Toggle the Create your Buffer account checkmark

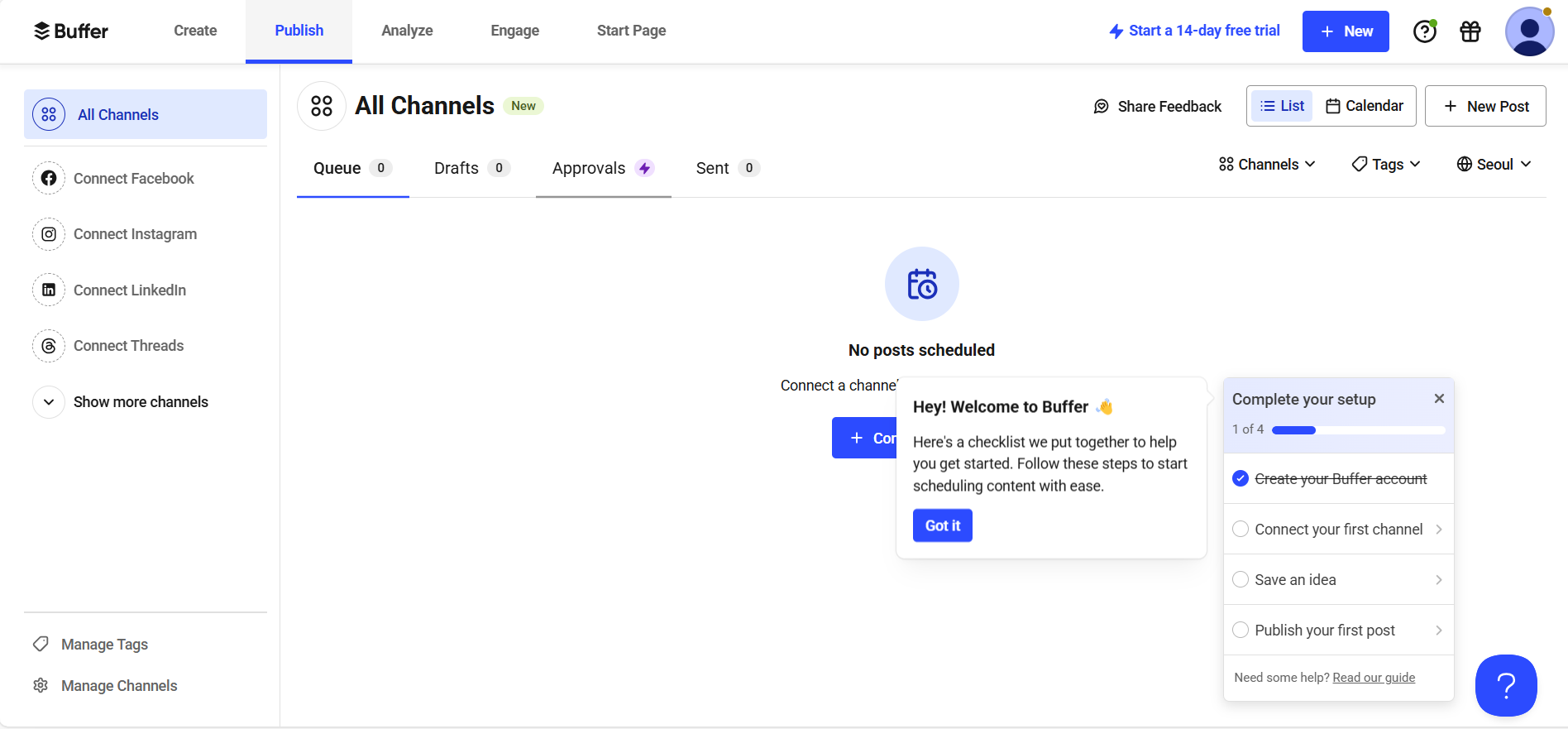[1241, 478]
